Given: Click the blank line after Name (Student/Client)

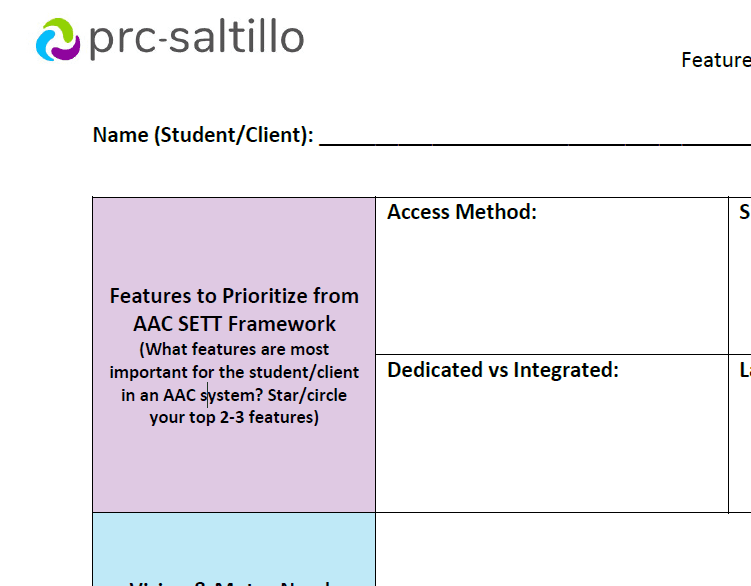Looking at the screenshot, I should pos(535,141).
